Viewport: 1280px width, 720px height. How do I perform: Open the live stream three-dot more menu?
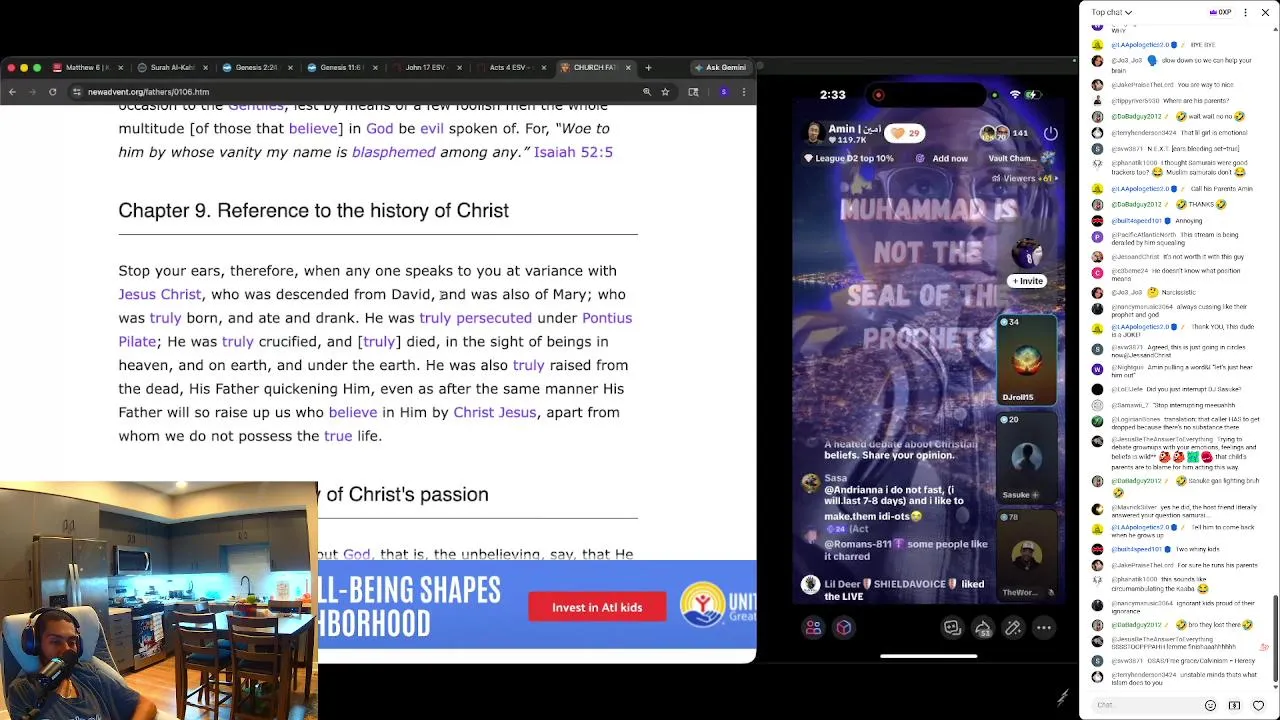point(1043,628)
